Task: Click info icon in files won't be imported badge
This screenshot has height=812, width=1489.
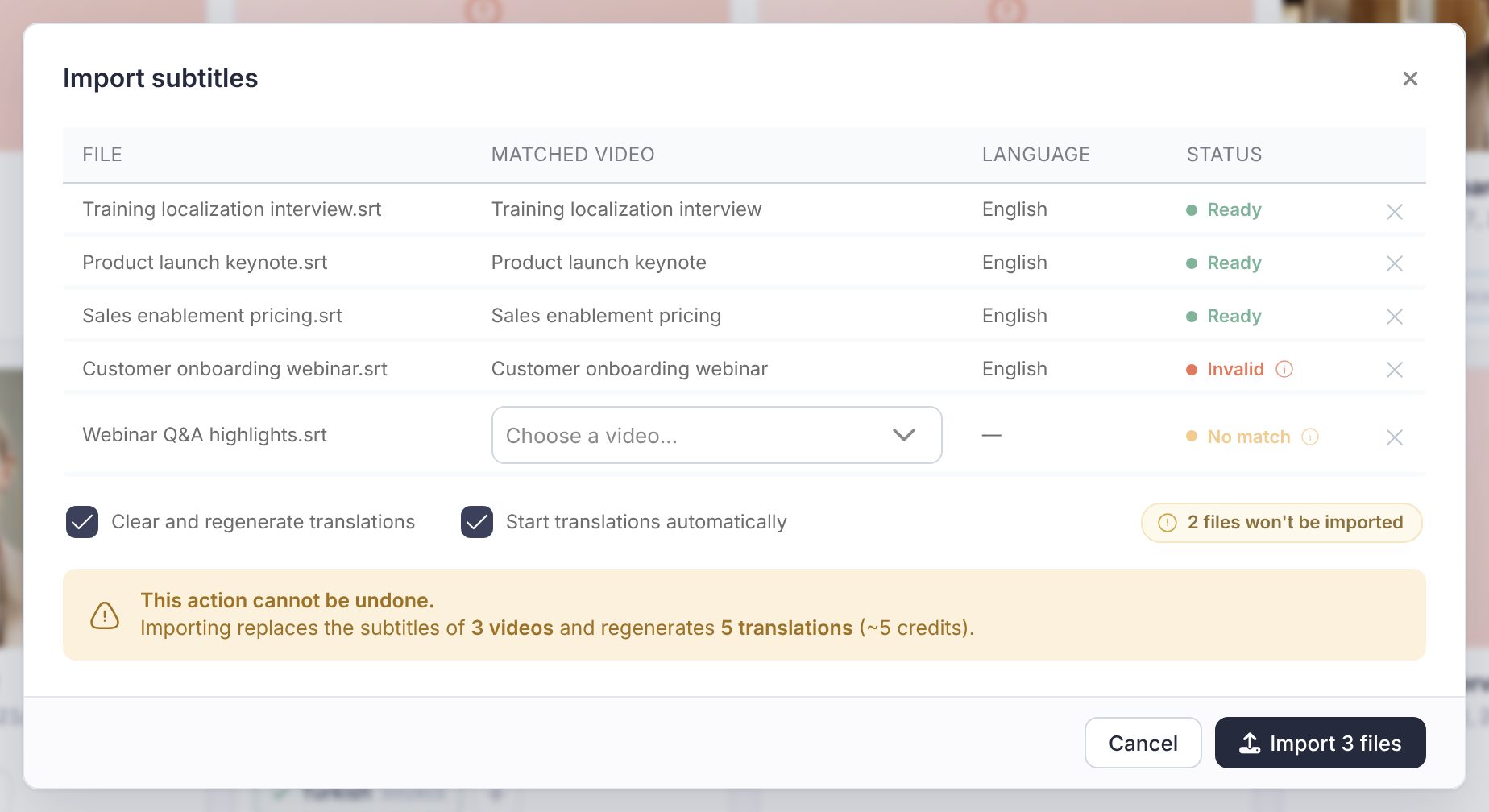Action: coord(1168,523)
